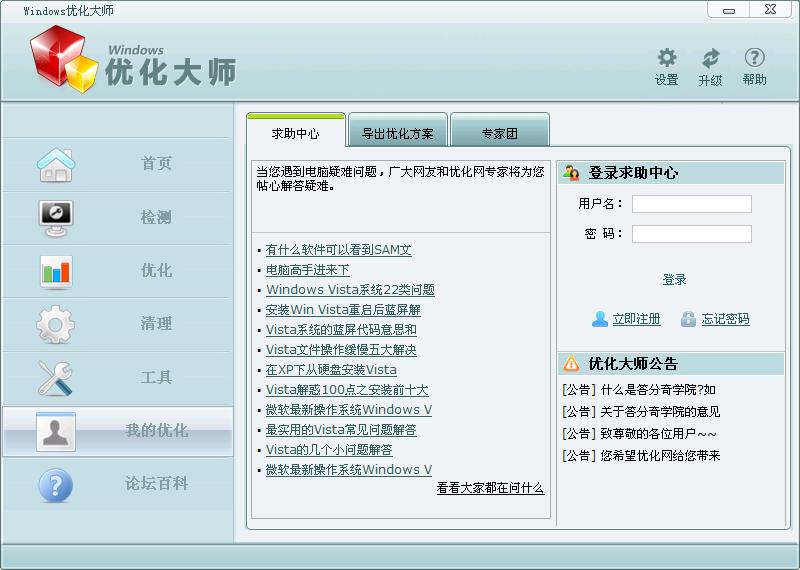800x570 pixels.
Task: Select the 检测 monitor icon
Action: [56, 218]
